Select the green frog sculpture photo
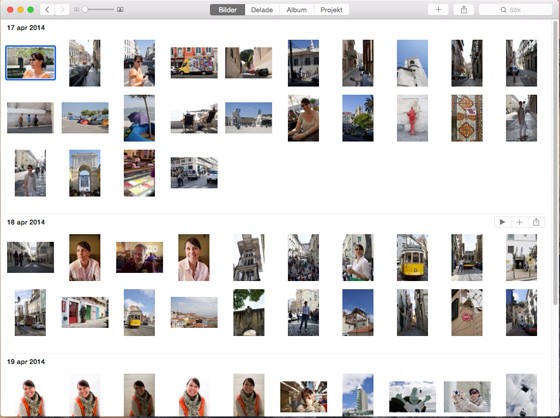The height and width of the screenshot is (418, 560). (412, 397)
